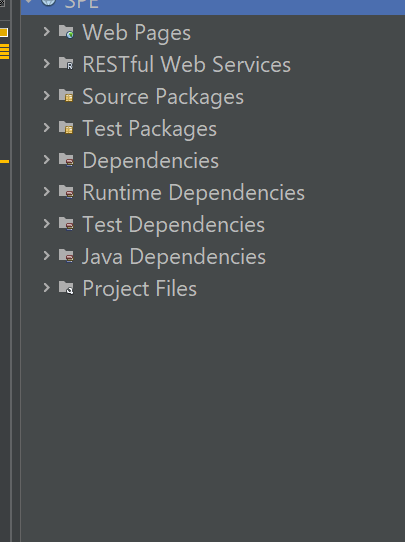Click the Java Dependencies folder icon

(66, 256)
